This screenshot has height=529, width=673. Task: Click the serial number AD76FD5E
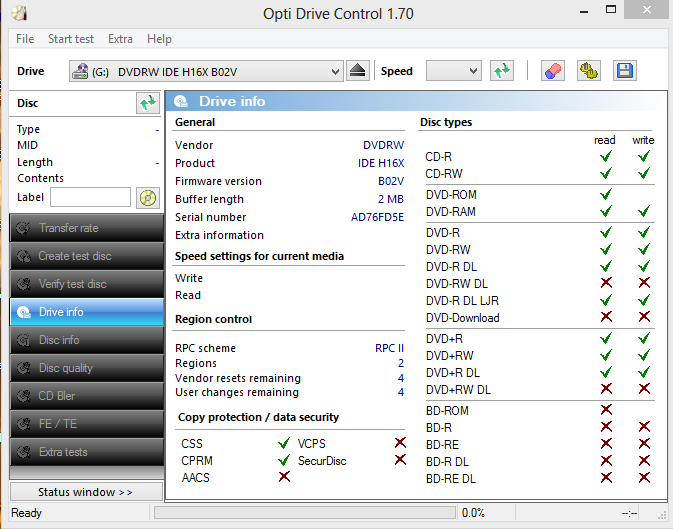coord(377,217)
